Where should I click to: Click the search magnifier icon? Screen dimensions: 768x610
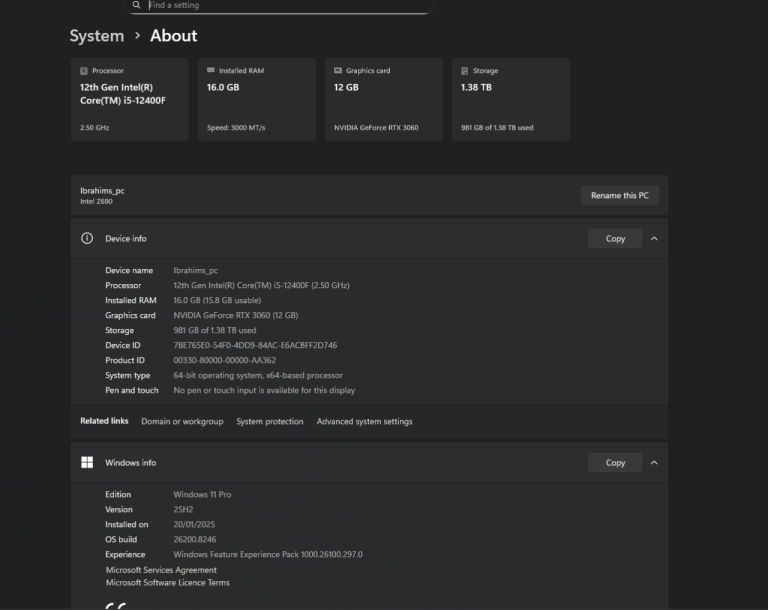click(137, 5)
